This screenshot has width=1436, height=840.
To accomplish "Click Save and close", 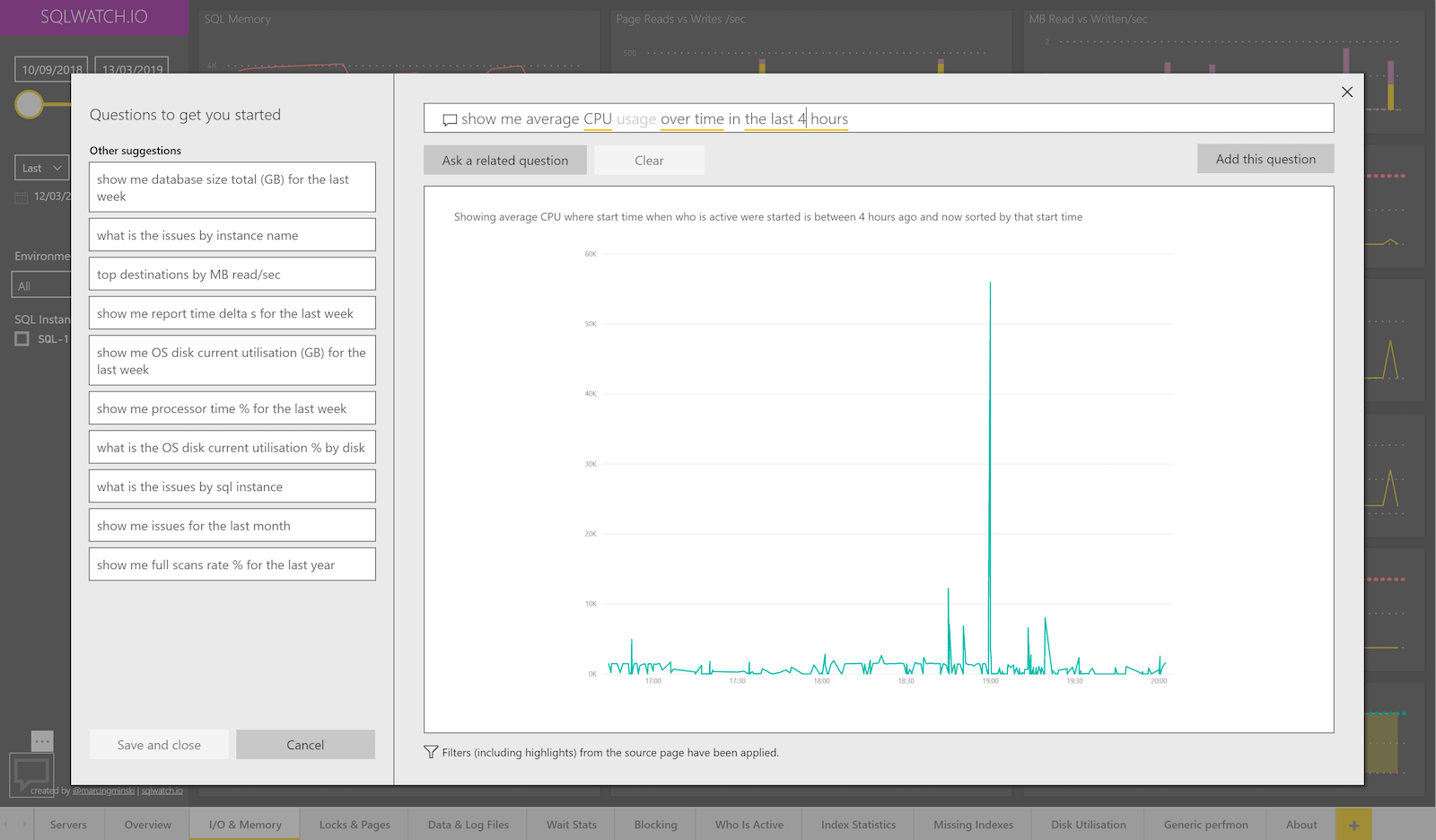I will pyautogui.click(x=159, y=745).
